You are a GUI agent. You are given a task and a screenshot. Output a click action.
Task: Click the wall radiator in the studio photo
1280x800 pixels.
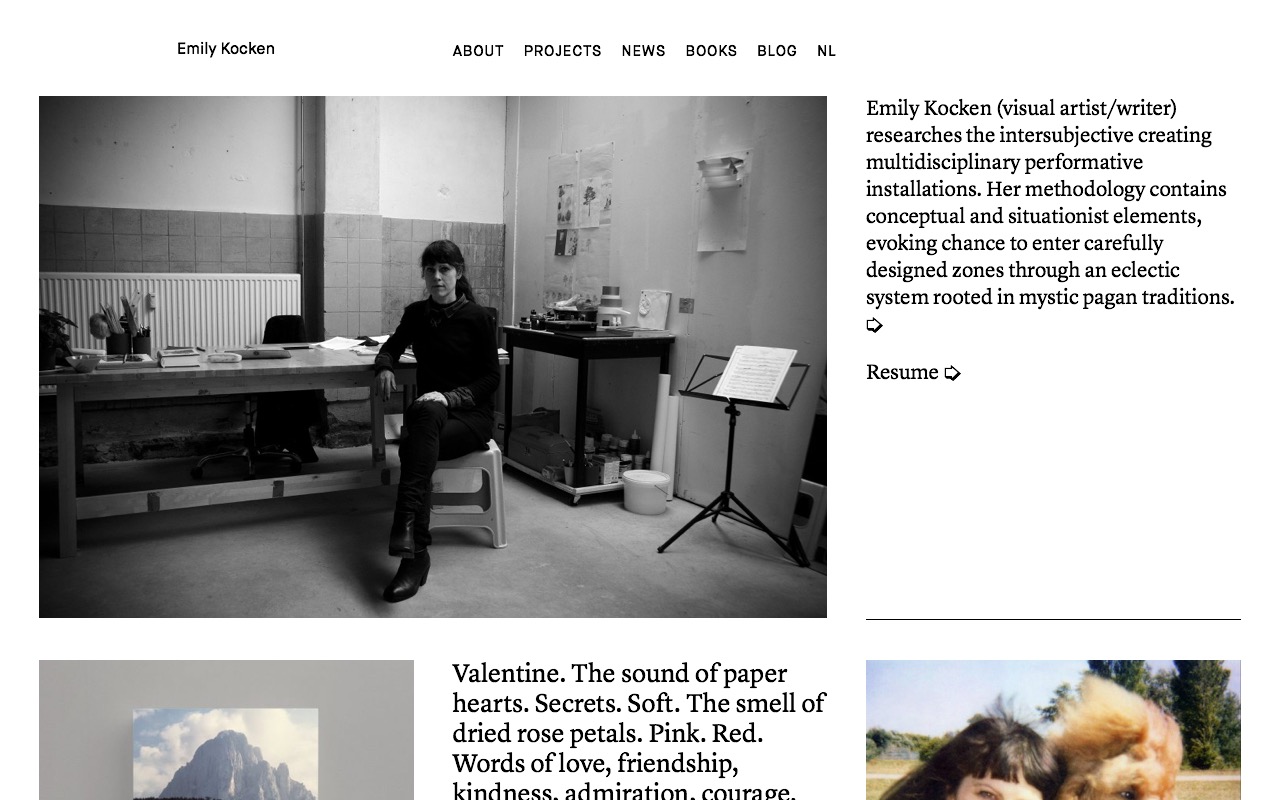click(x=170, y=311)
